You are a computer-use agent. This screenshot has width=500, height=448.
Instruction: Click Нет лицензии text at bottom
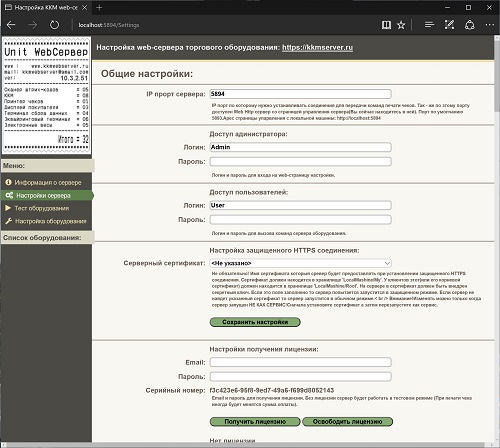pyautogui.click(x=232, y=440)
